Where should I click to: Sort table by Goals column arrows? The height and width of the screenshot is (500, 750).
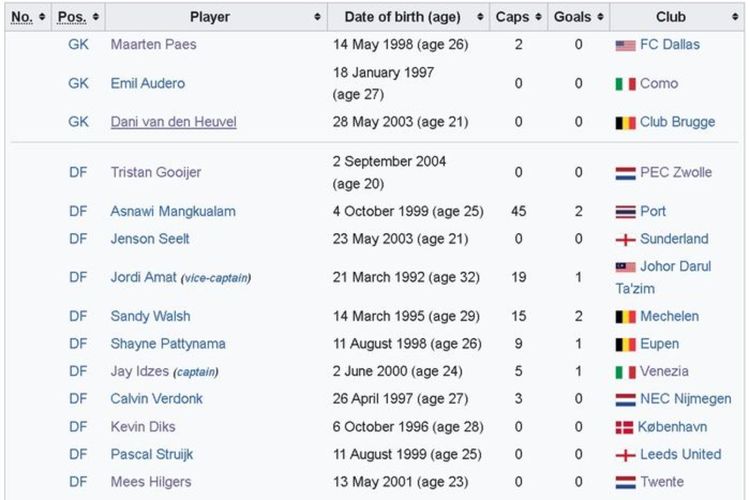(600, 17)
